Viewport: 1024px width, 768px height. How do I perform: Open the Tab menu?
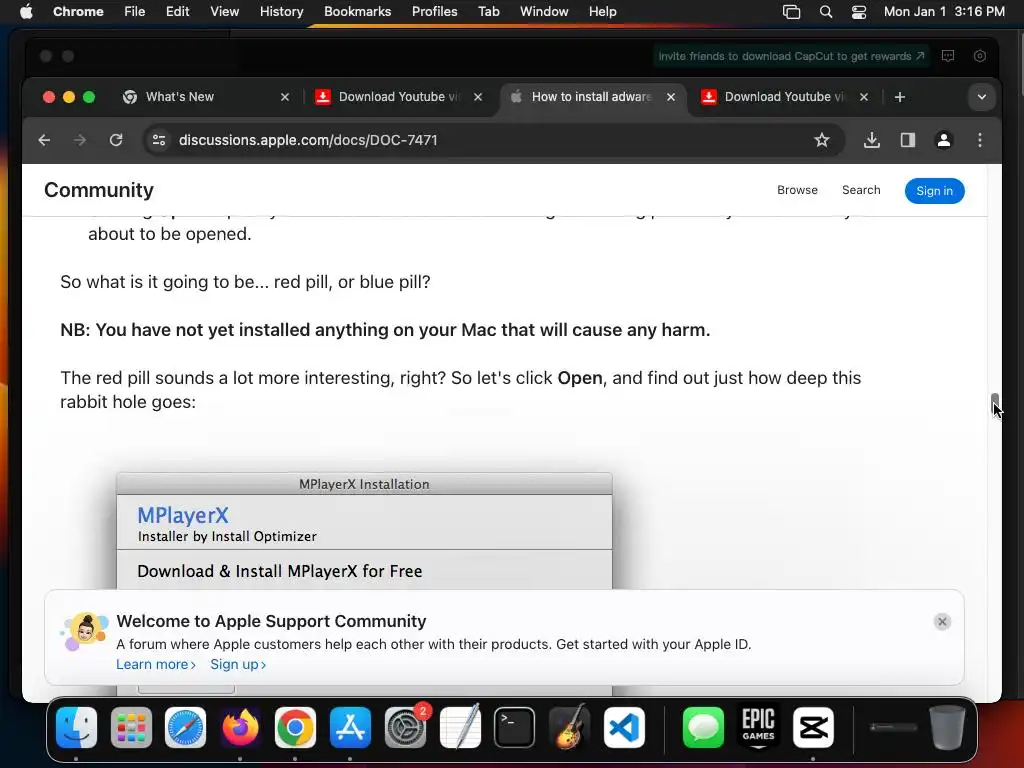pos(488,12)
